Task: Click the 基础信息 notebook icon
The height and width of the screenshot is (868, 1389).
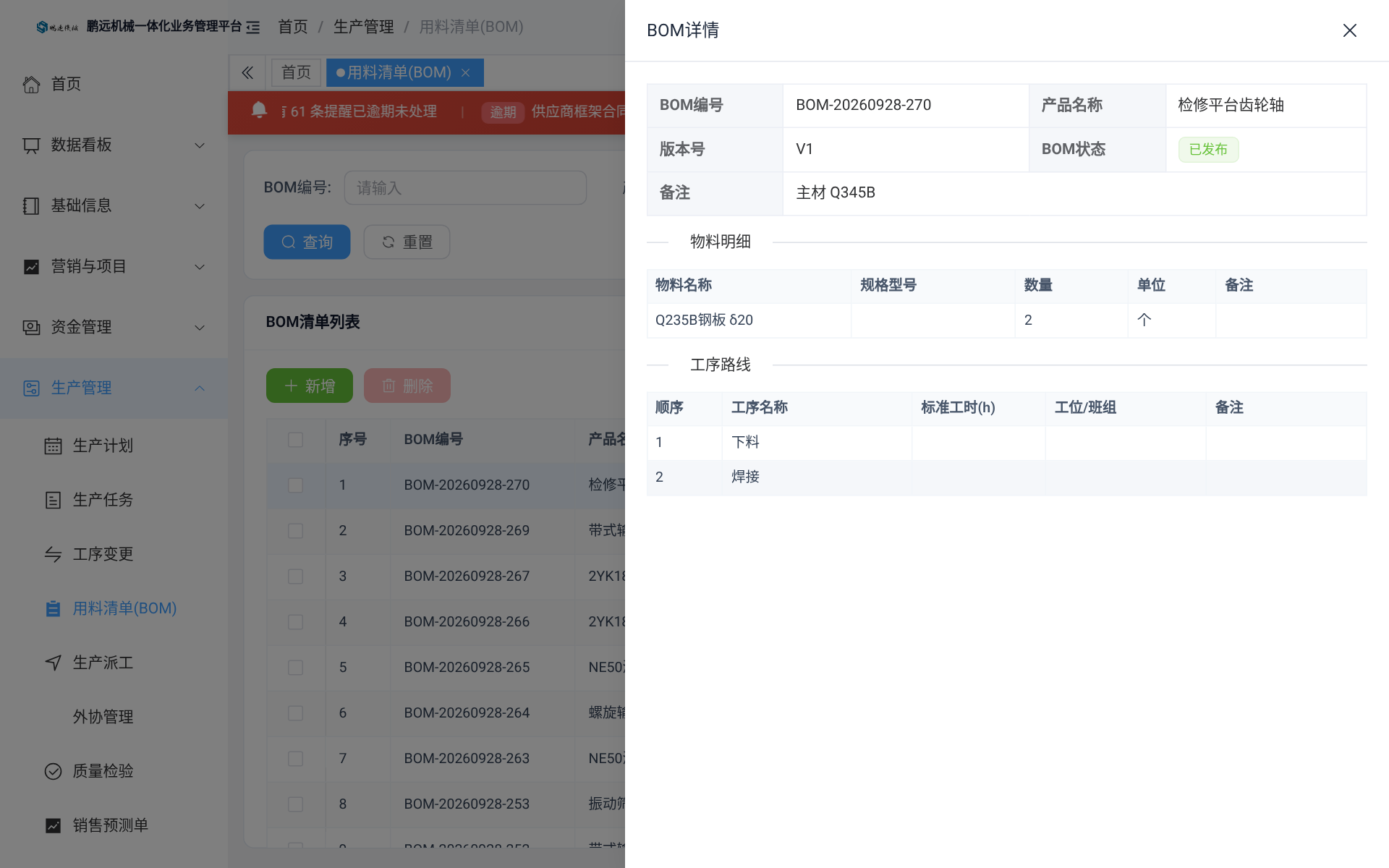Action: pos(31,205)
